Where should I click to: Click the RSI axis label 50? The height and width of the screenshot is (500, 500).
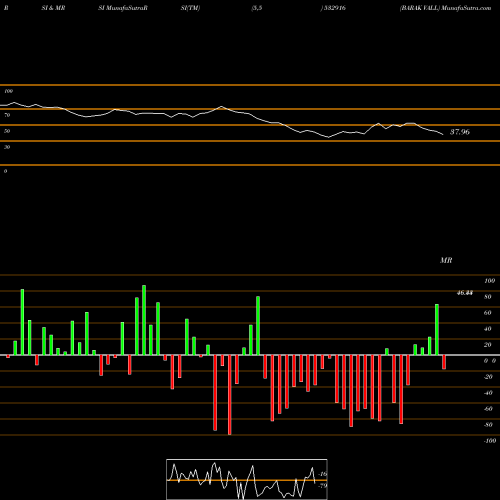(x=7, y=131)
